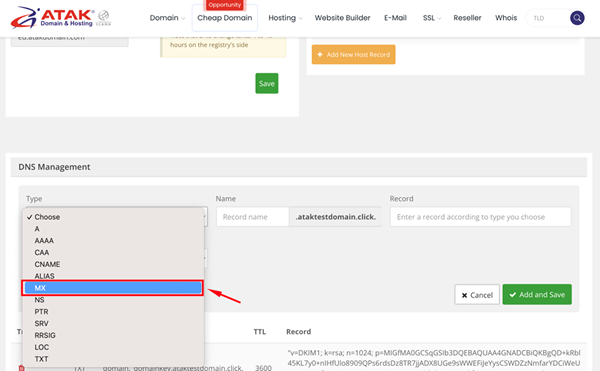600x371 pixels.
Task: Click the DKIM record value text
Action: click(x=434, y=360)
